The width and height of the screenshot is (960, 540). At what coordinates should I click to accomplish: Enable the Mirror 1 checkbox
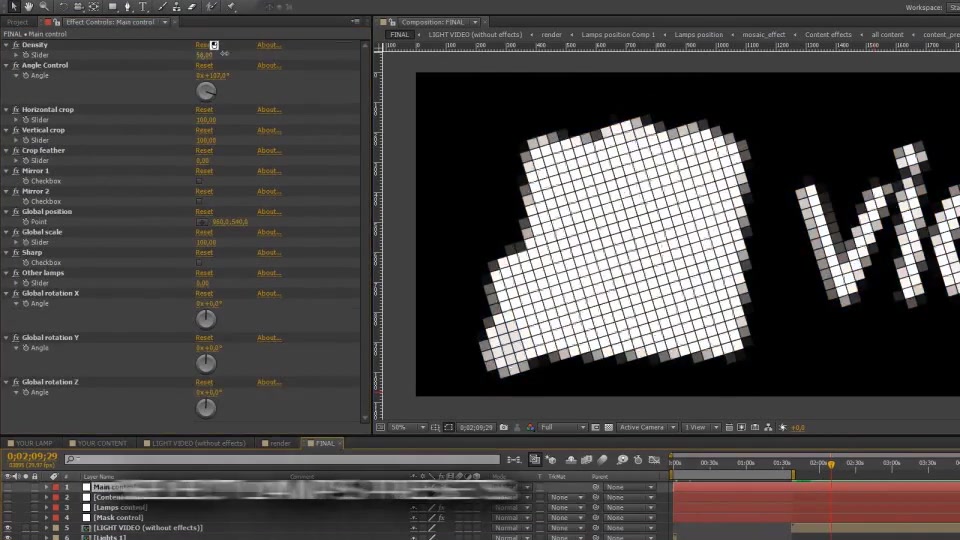click(x=199, y=181)
